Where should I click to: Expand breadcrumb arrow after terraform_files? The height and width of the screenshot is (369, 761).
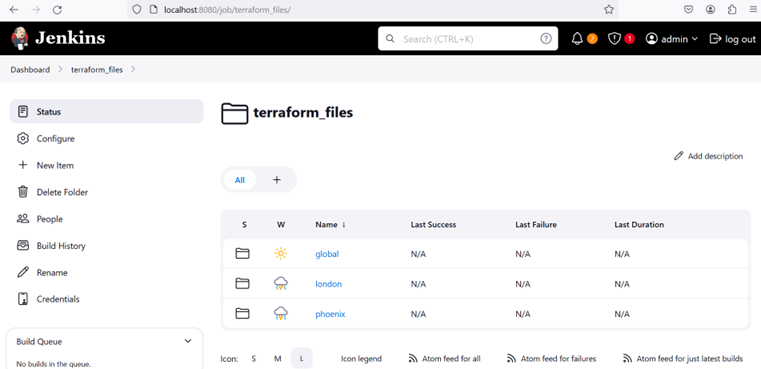pyautogui.click(x=133, y=69)
